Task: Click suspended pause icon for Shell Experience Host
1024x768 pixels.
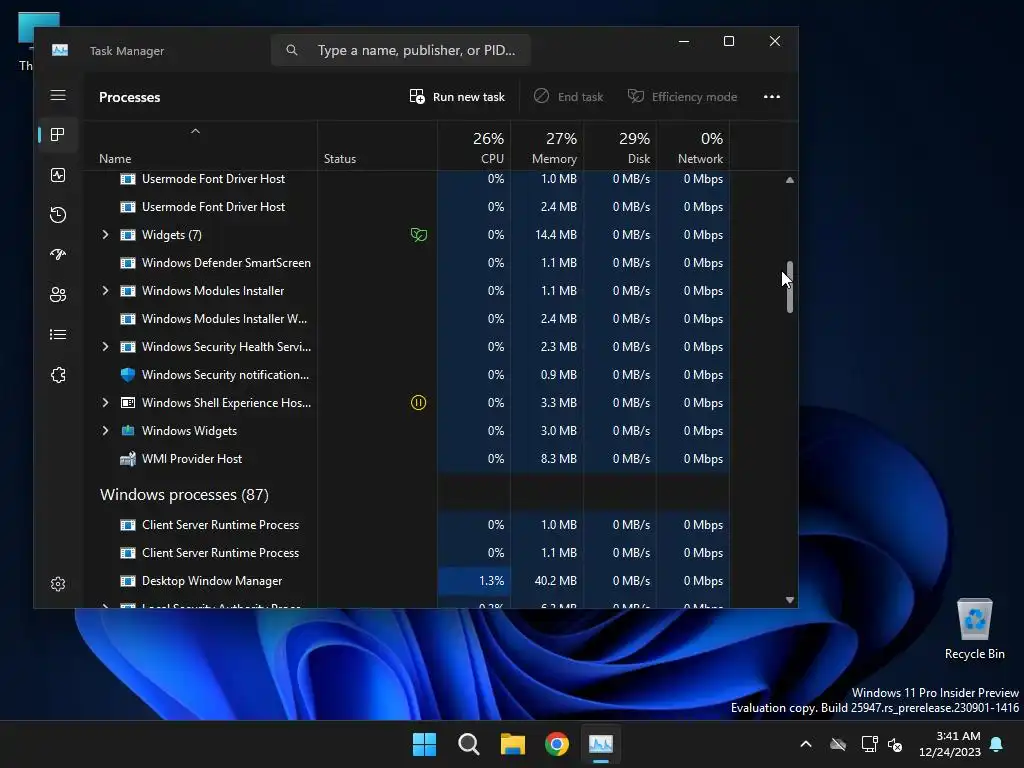Action: 419,403
